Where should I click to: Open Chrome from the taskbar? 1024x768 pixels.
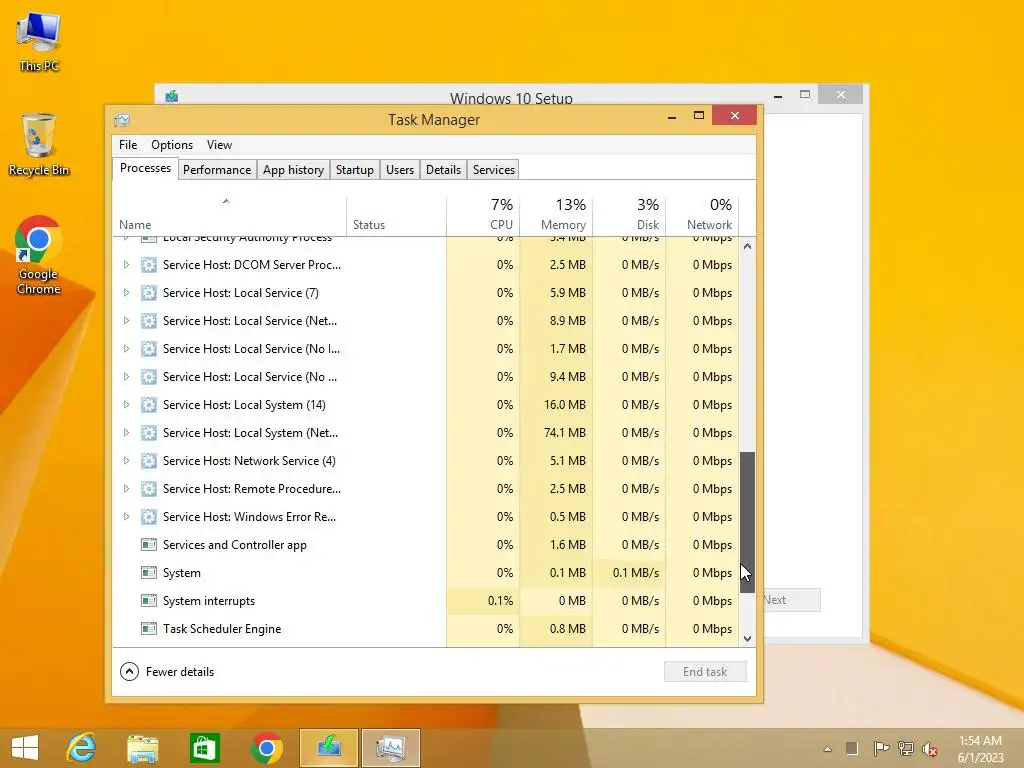point(266,748)
